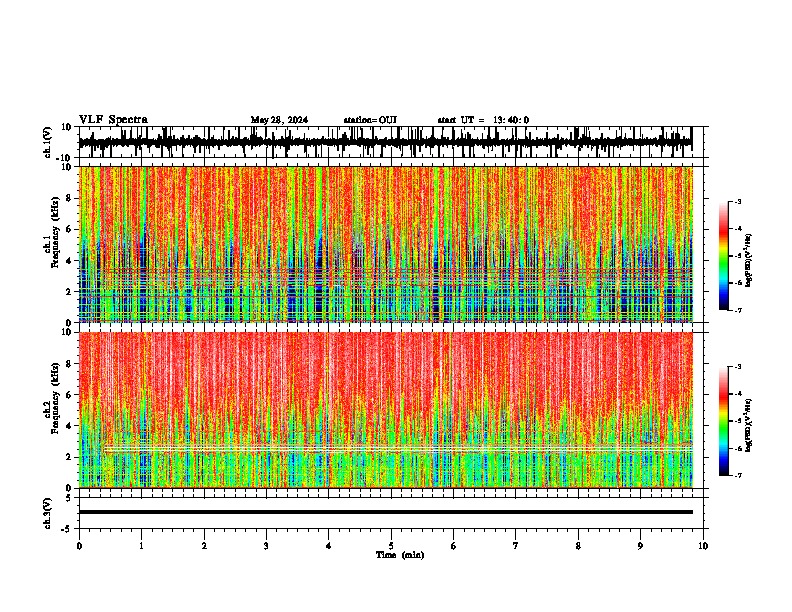Click the "4" kHz tick on ch.1 spectrogram axis
The image size is (792, 612).
(70, 261)
